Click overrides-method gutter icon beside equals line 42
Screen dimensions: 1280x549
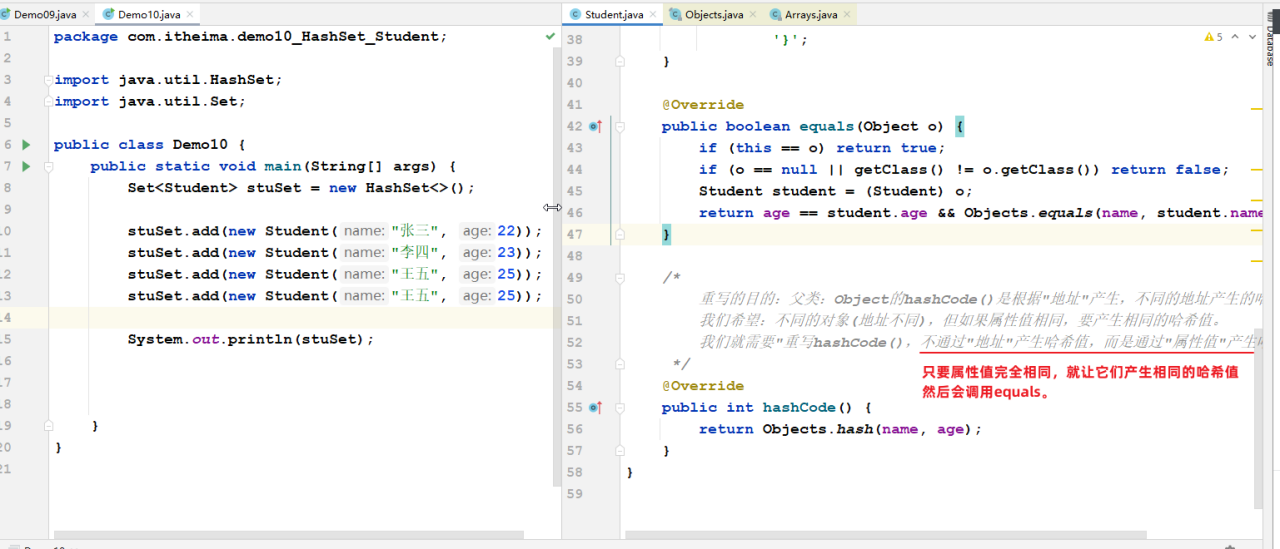pos(596,127)
